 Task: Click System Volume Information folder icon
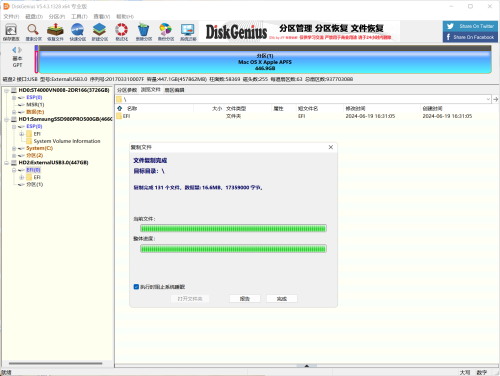coord(29,141)
